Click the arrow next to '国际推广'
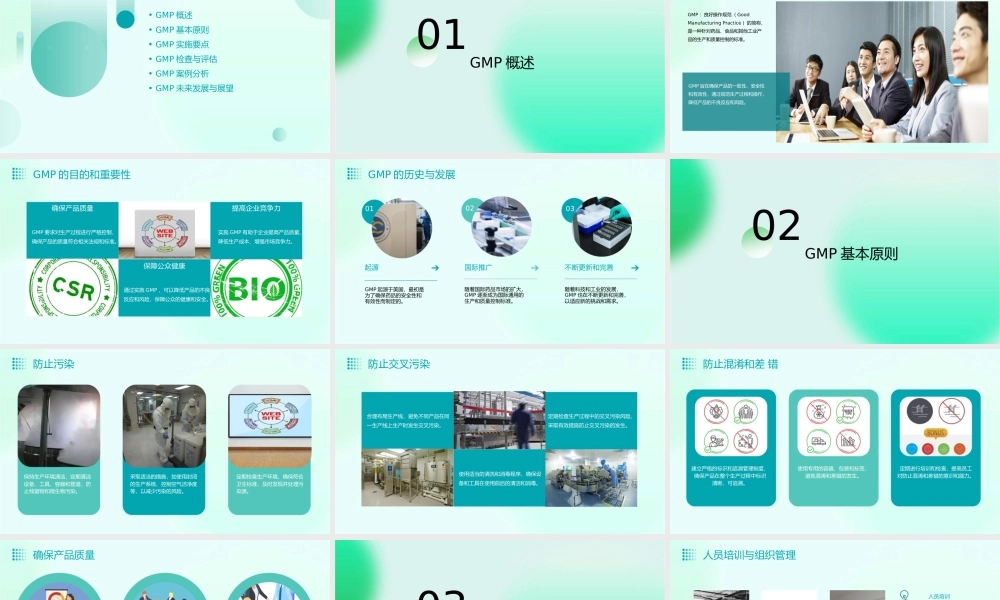 coord(534,268)
